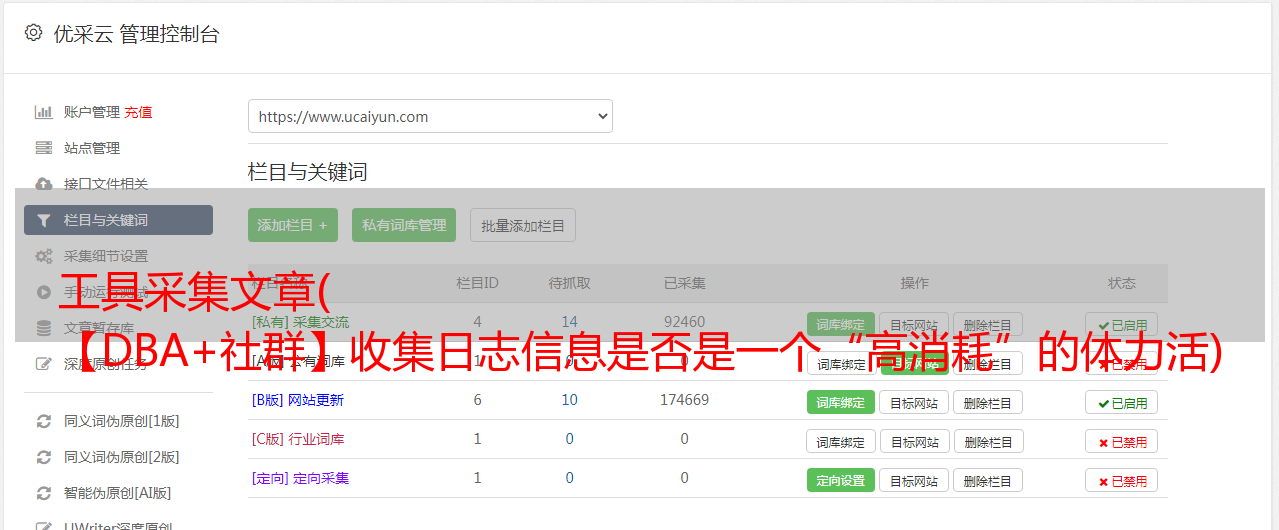Viewport: 1279px width, 530px height.
Task: Open 账户管理 in the sidebar
Action: click(x=92, y=112)
